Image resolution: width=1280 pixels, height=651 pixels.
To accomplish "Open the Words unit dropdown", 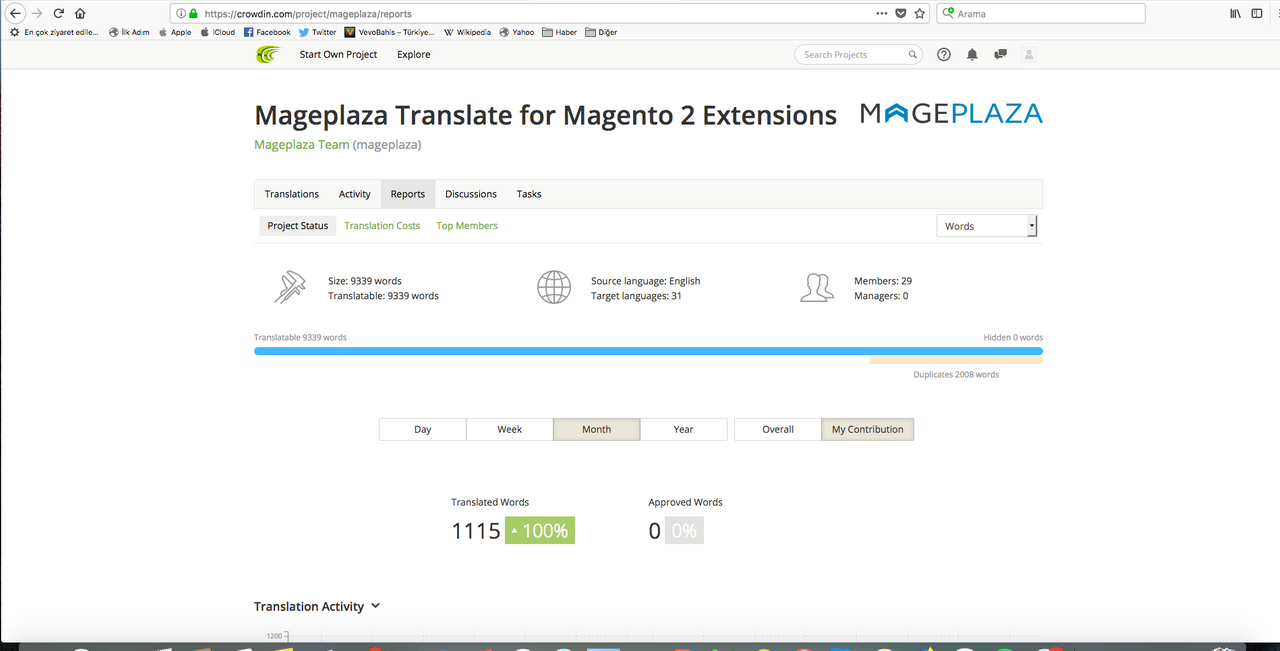I will (x=986, y=226).
